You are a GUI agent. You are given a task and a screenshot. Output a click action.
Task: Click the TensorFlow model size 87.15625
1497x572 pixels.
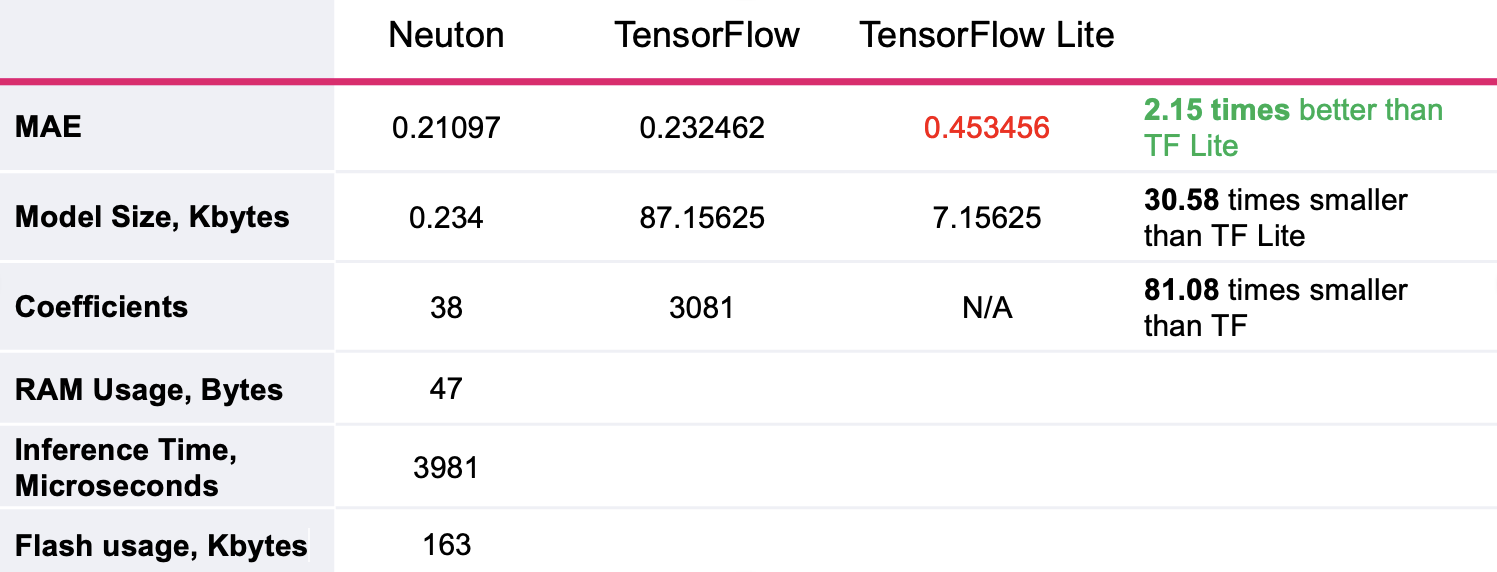click(x=702, y=218)
